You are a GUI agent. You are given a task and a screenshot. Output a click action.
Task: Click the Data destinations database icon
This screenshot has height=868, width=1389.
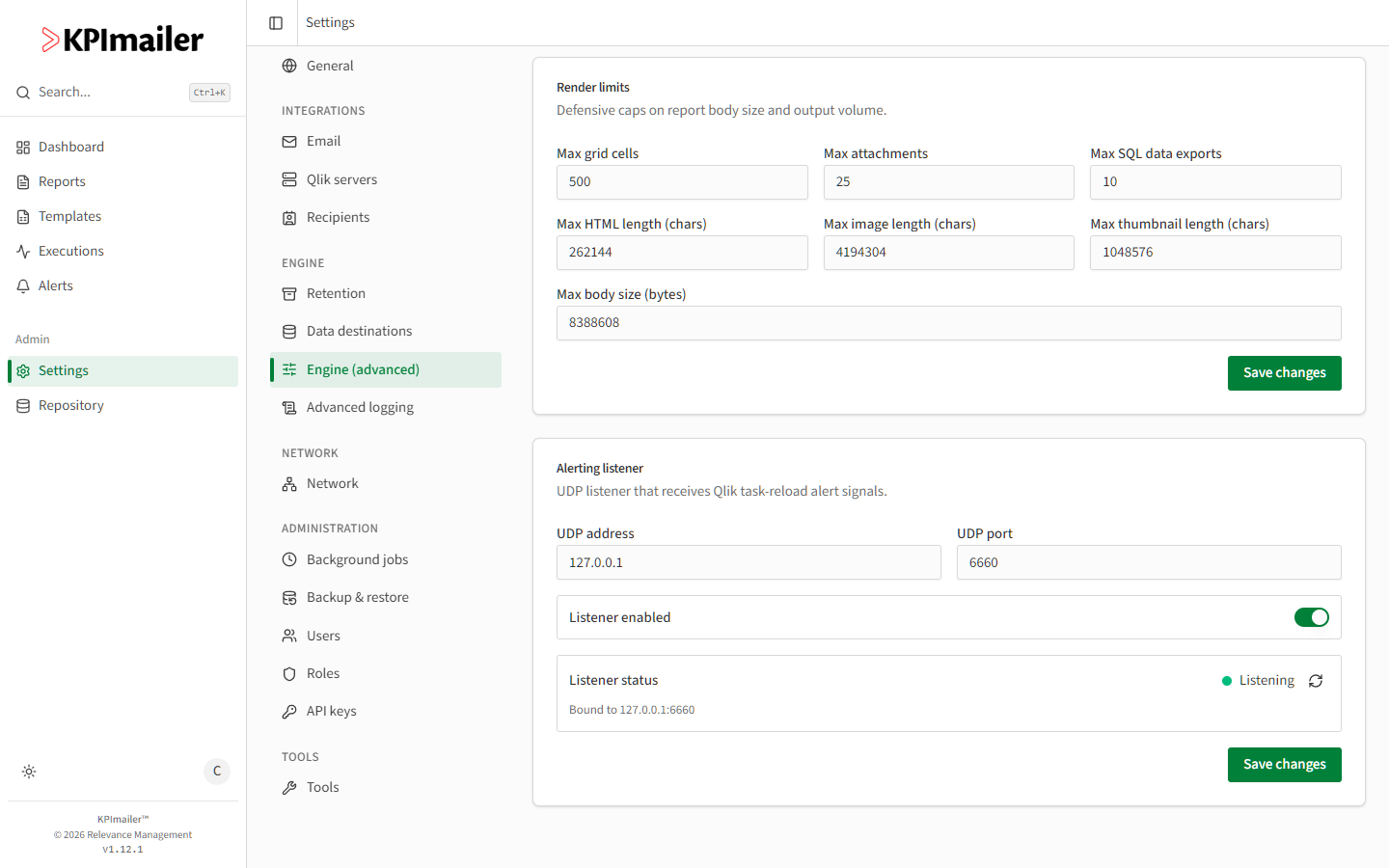[289, 332]
